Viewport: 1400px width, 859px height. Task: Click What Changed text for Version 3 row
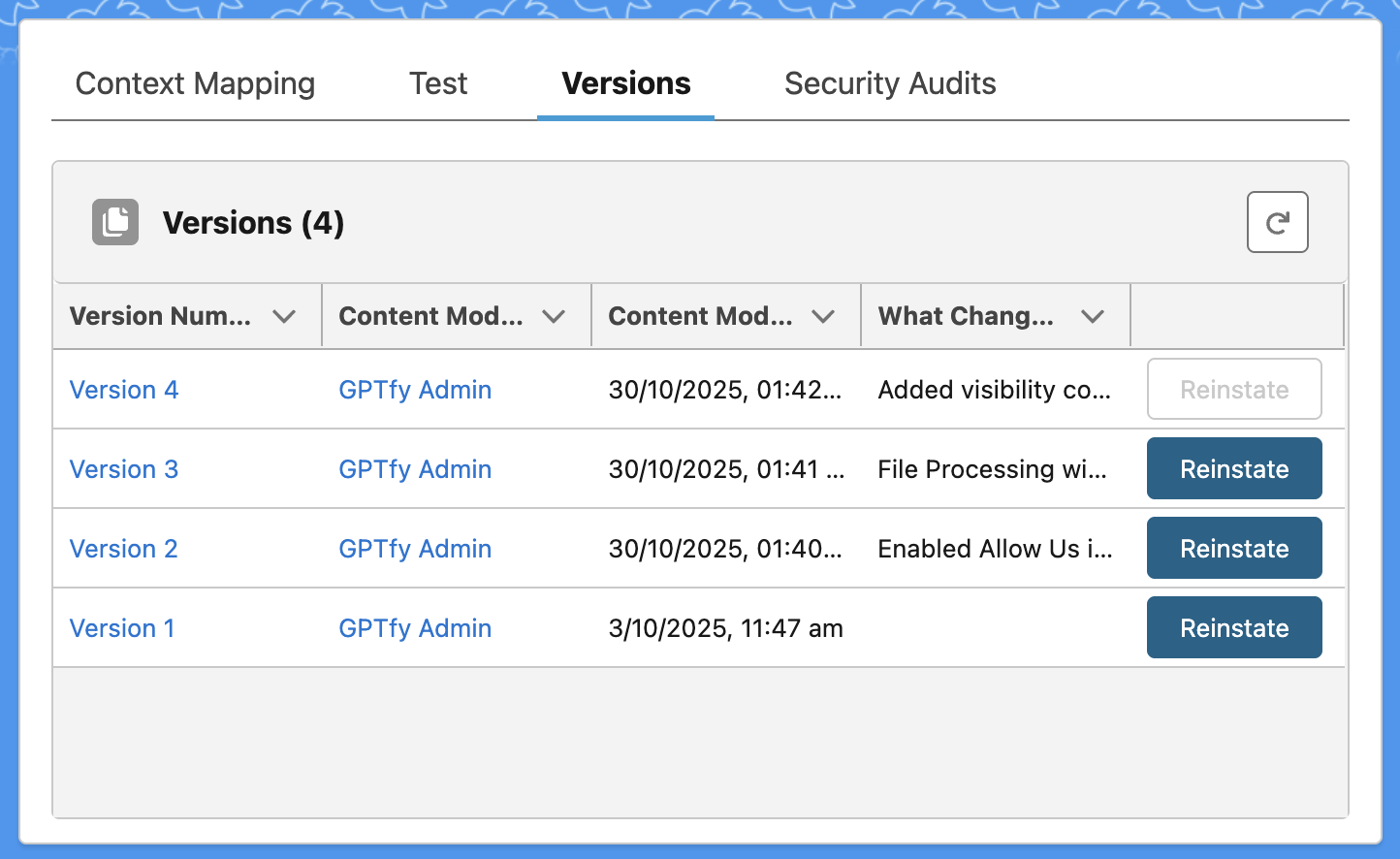click(992, 469)
